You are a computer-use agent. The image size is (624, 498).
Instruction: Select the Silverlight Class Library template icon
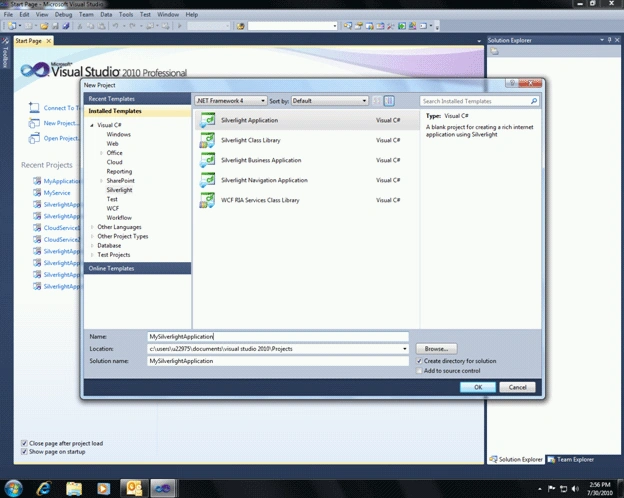207,140
